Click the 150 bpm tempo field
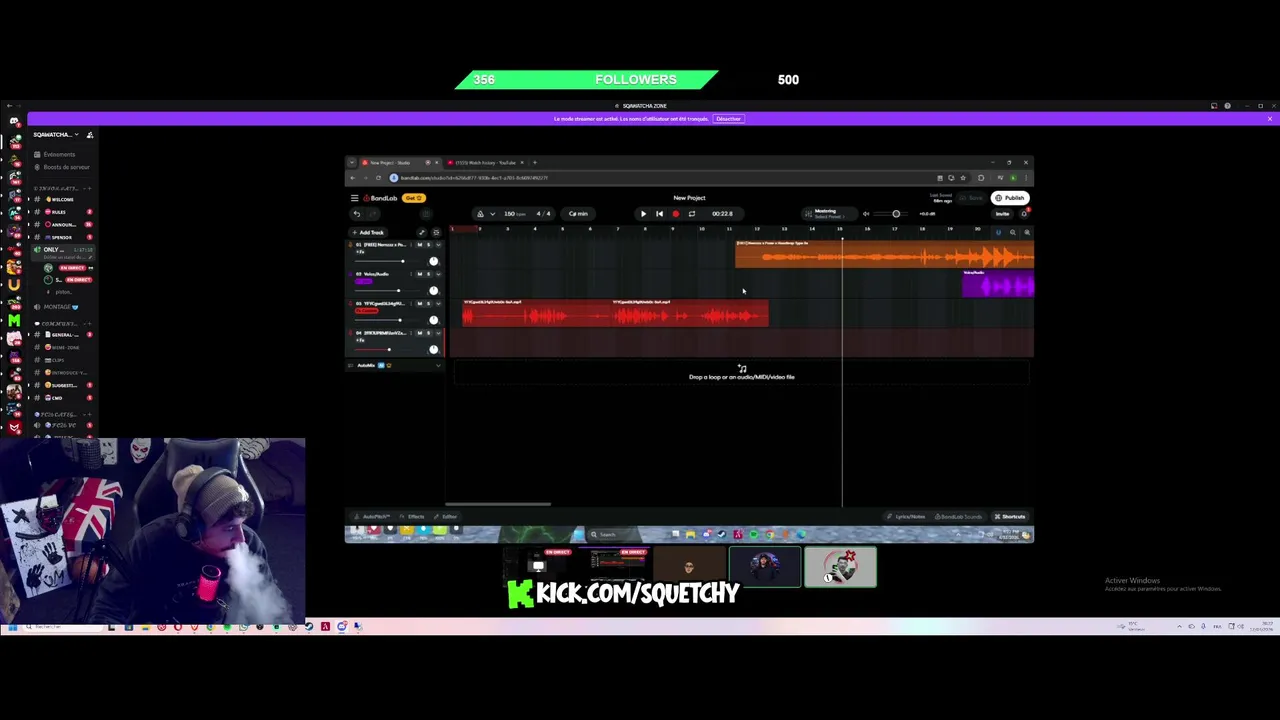Viewport: 1280px width, 720px height. click(515, 213)
